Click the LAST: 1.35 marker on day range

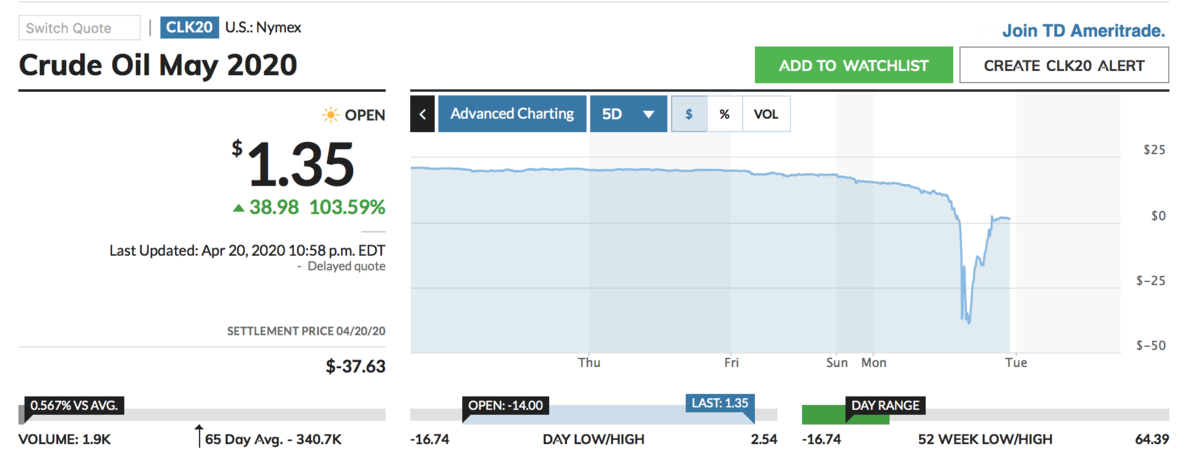pos(719,404)
